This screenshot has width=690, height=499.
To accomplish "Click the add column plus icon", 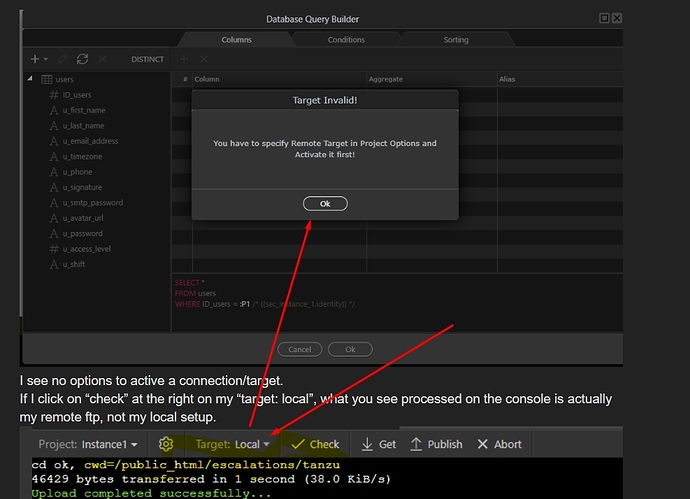I will [184, 59].
